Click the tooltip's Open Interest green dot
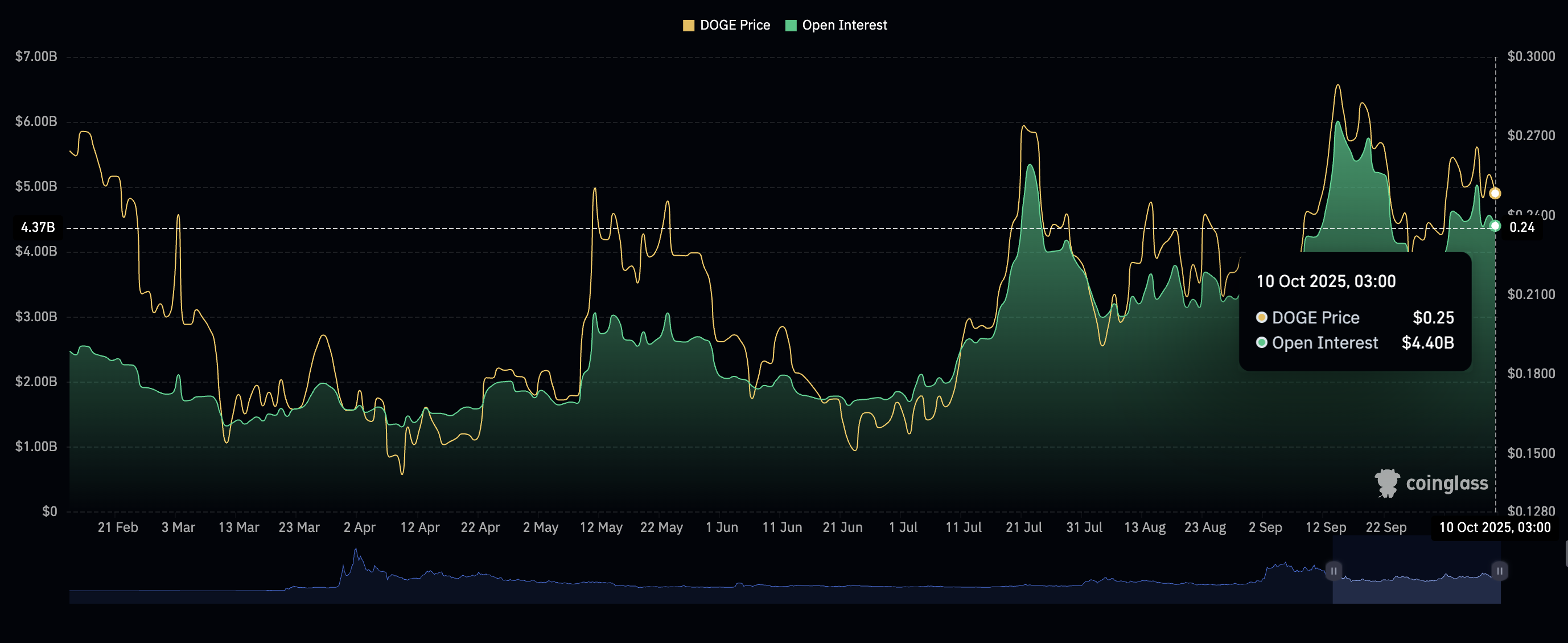 pos(1262,342)
